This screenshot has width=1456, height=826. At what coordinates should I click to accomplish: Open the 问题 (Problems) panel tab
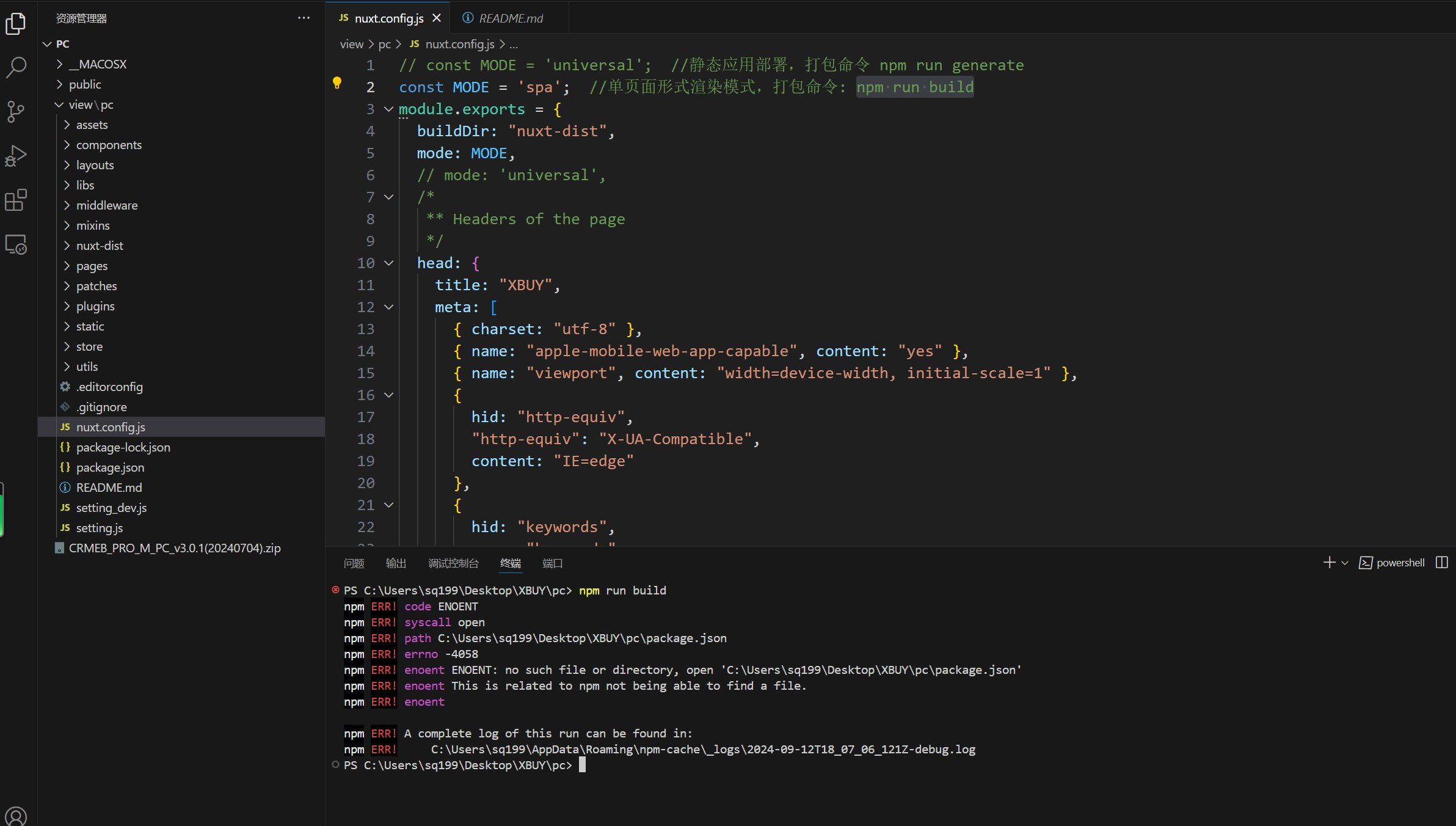tap(354, 563)
